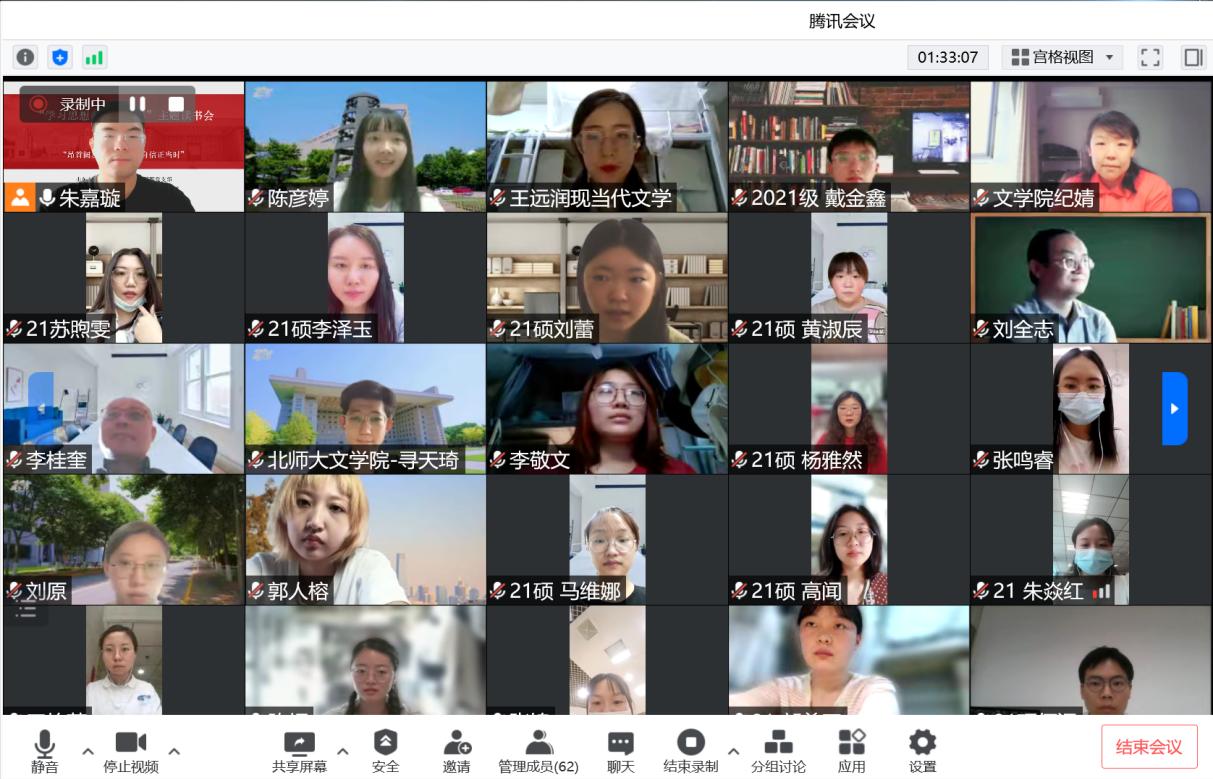Image resolution: width=1213 pixels, height=779 pixels.
Task: Stop the video camera (停止视频)
Action: 131,750
